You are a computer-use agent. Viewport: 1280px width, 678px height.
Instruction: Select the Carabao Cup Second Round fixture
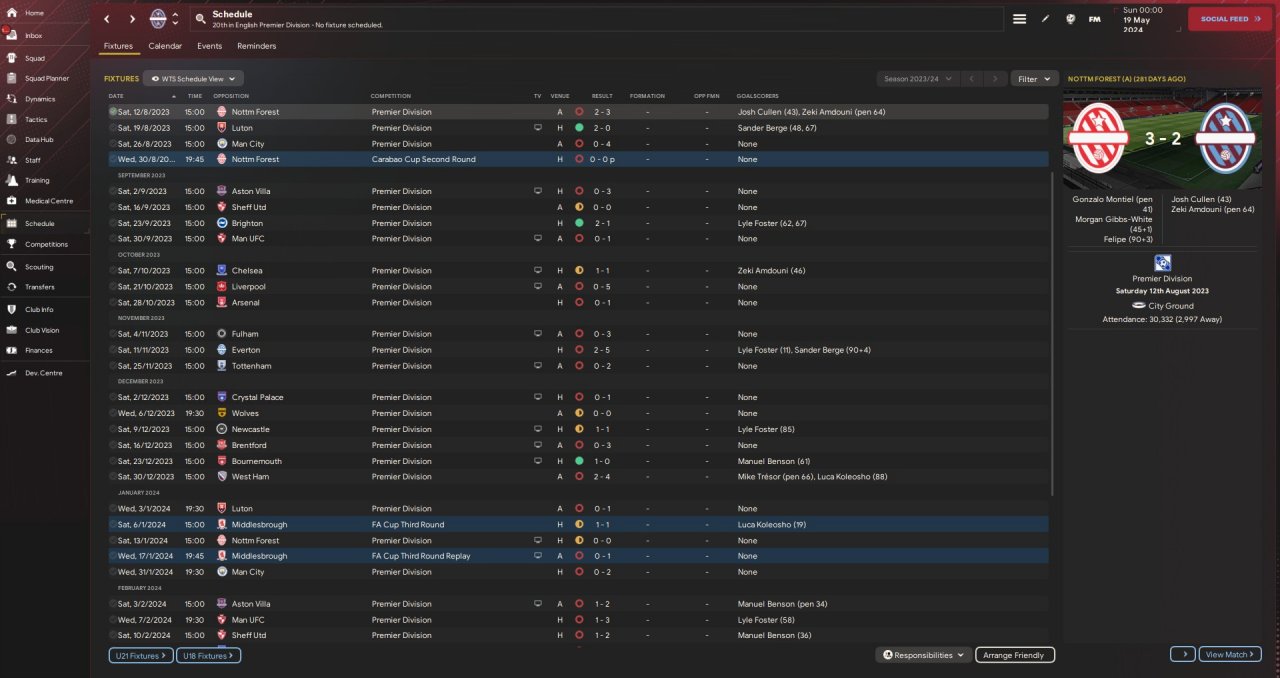click(578, 159)
